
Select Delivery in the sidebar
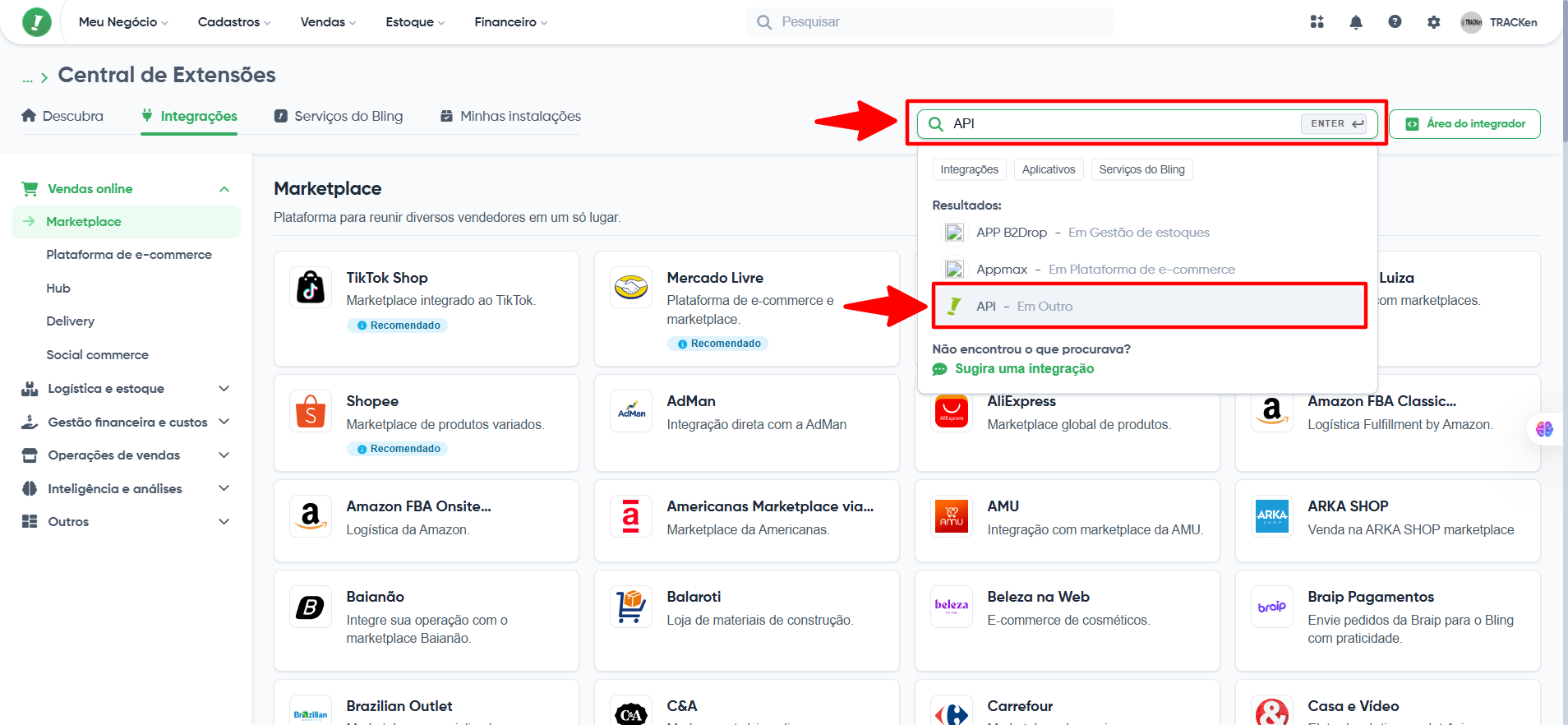(71, 321)
